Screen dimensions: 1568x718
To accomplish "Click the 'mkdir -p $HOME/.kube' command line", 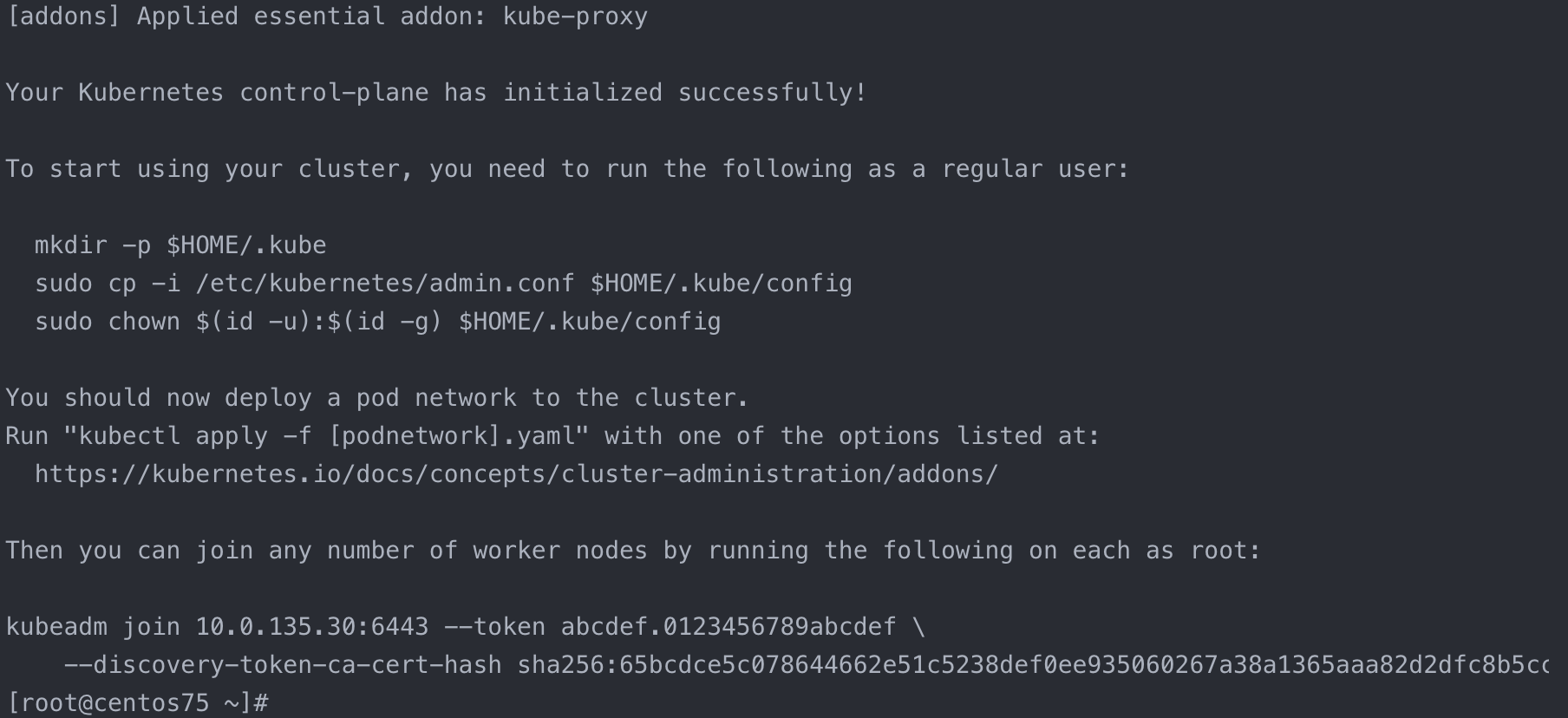I will click(180, 245).
